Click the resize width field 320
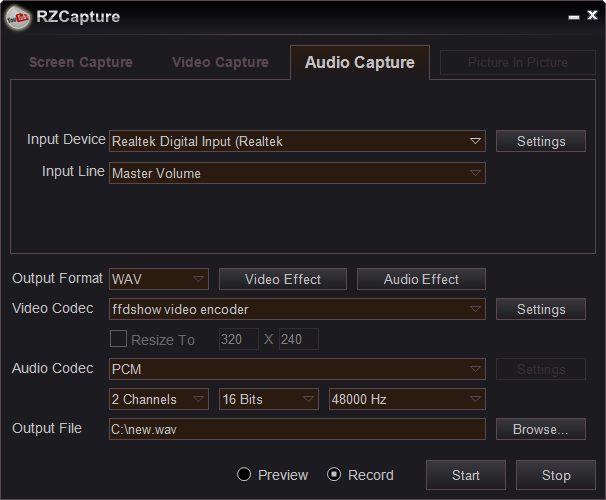The width and height of the screenshot is (606, 500). pos(238,339)
